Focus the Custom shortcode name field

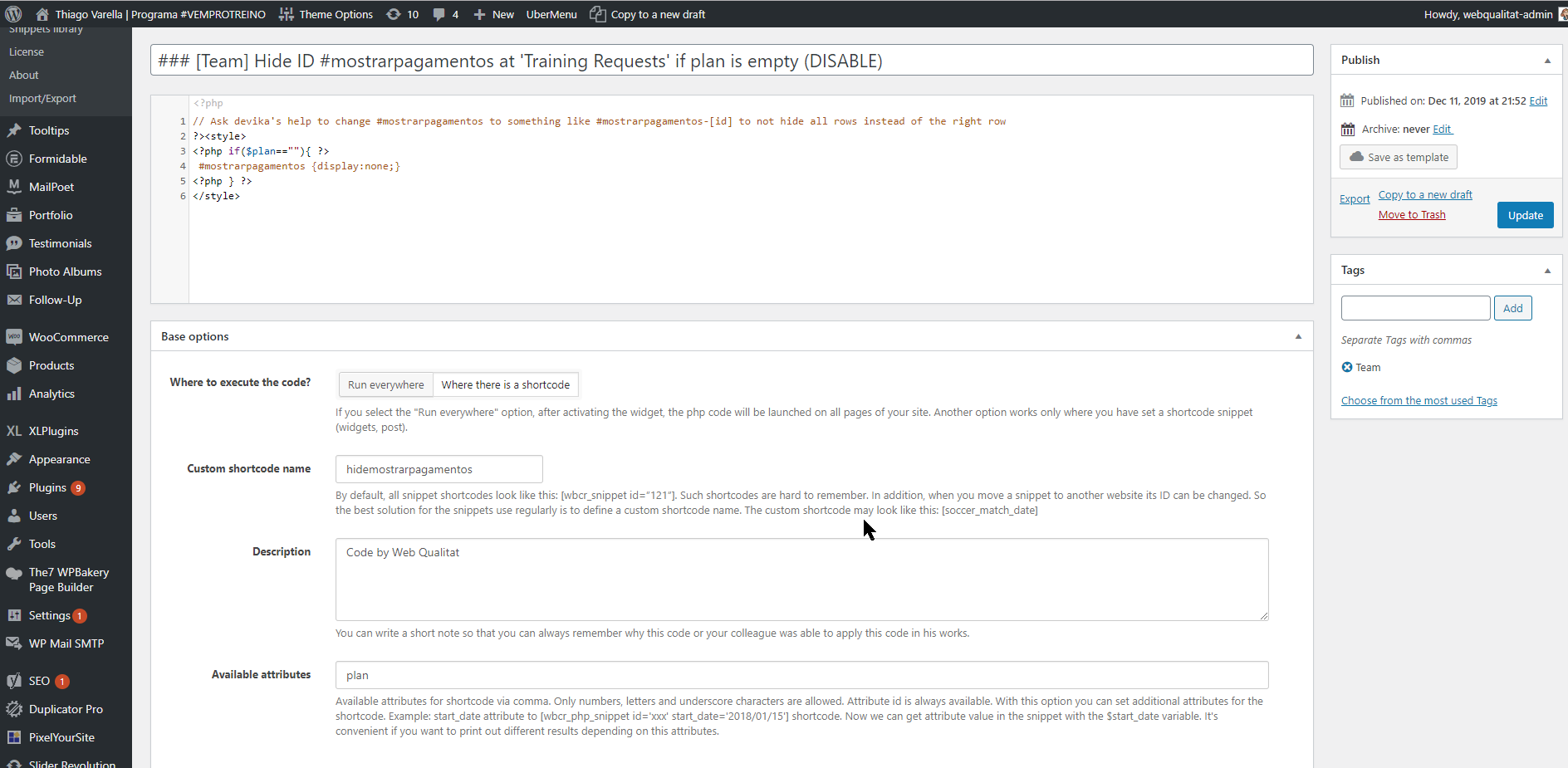[439, 469]
